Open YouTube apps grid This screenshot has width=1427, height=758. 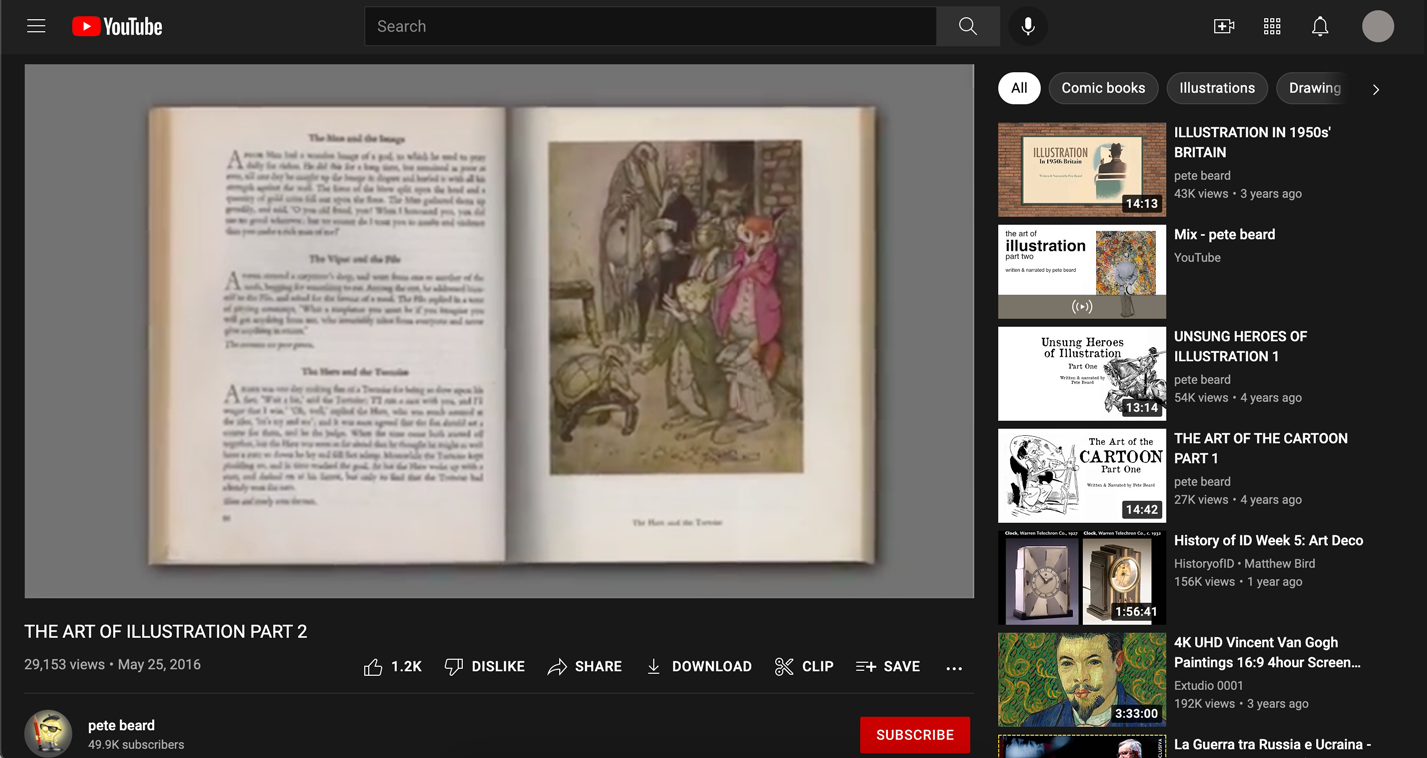tap(1272, 27)
